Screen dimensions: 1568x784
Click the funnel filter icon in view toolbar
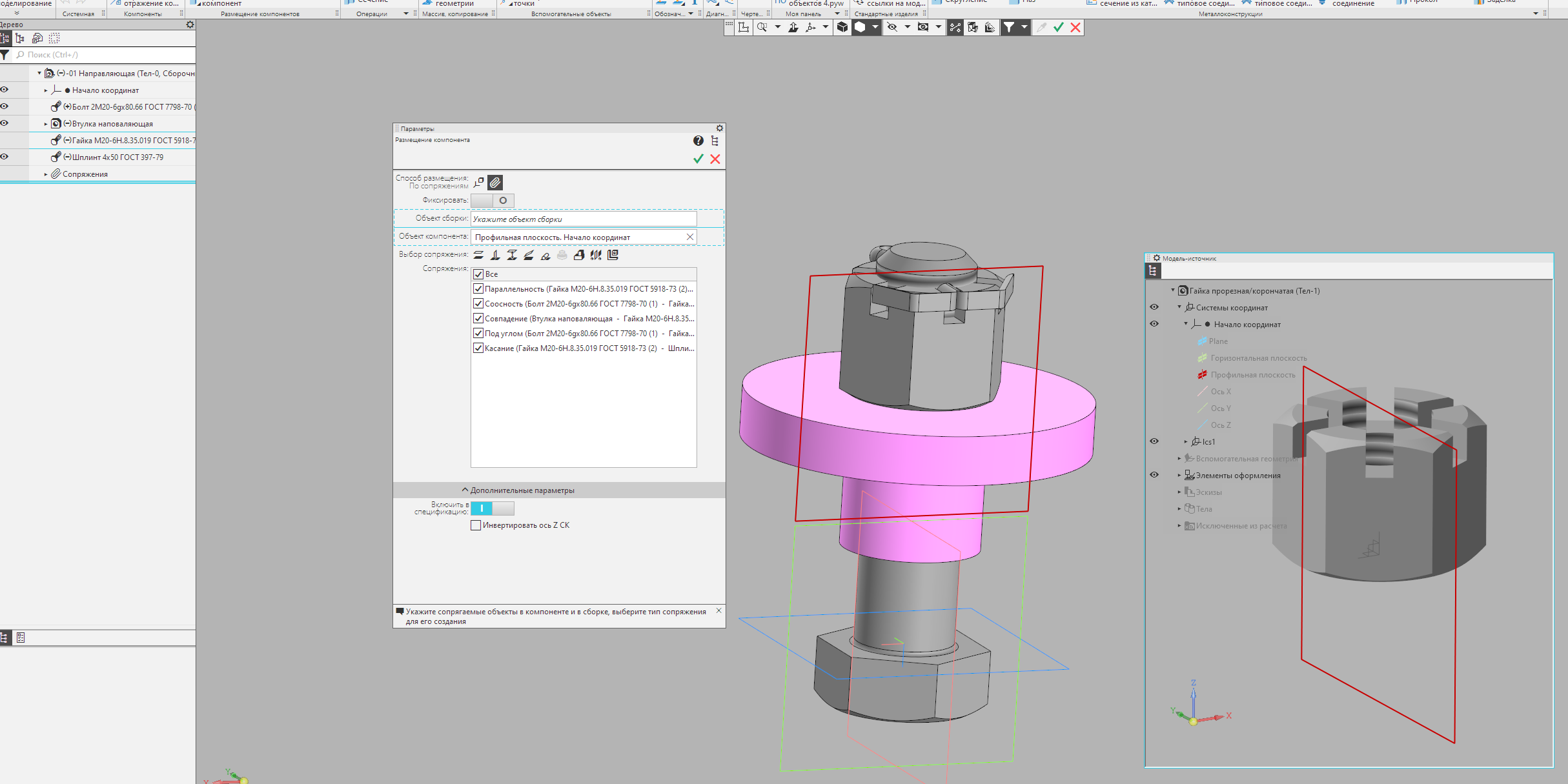click(x=1008, y=27)
